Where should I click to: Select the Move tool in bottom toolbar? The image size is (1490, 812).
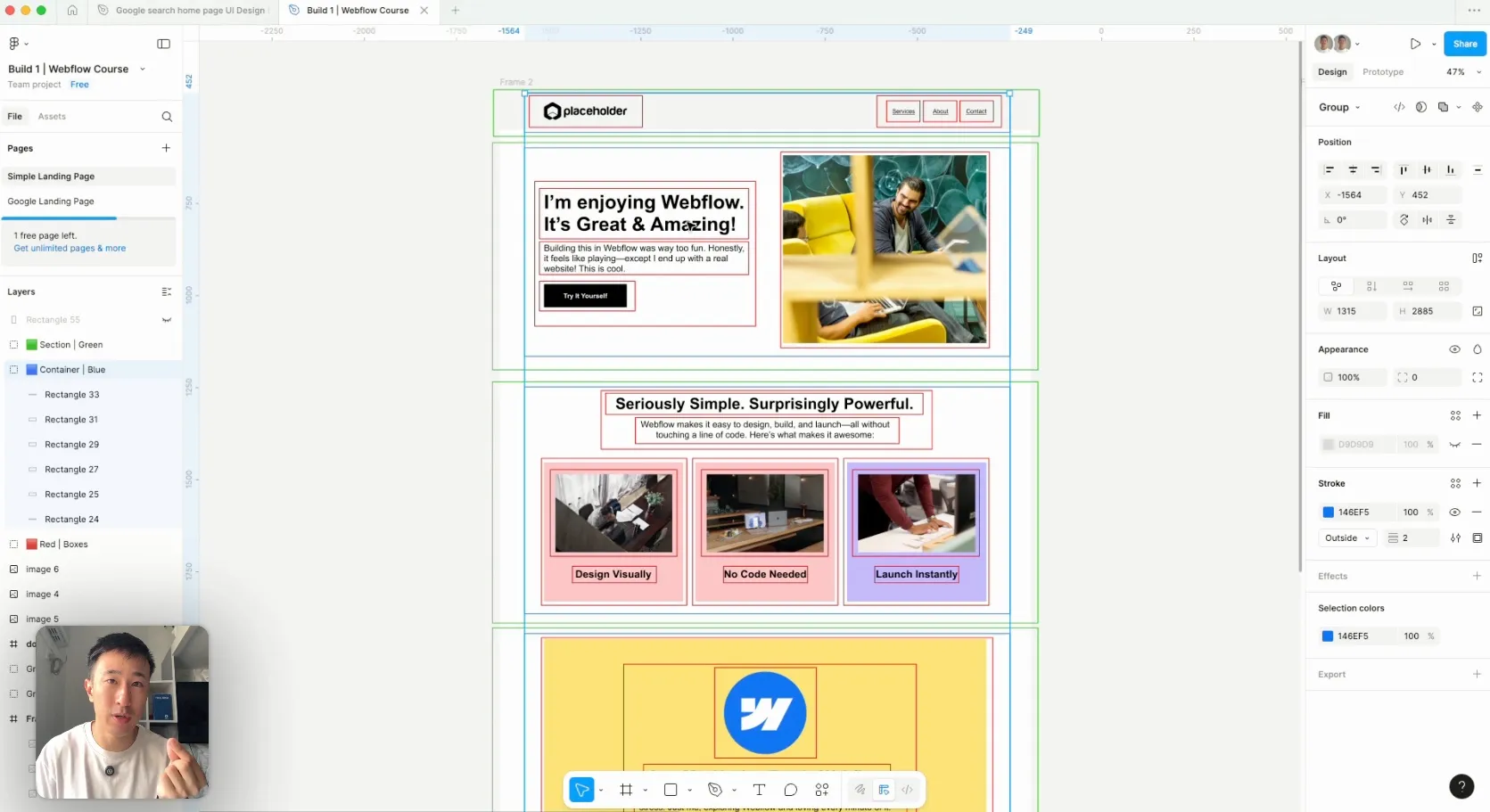point(581,790)
